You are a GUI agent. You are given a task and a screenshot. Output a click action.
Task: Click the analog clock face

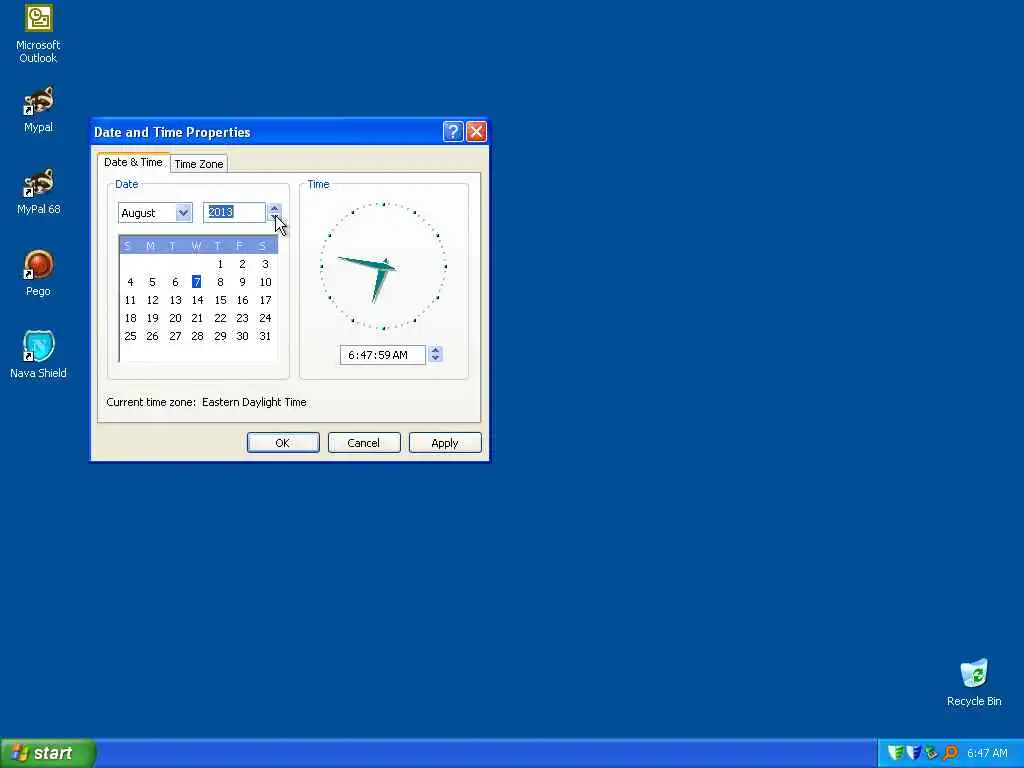383,266
